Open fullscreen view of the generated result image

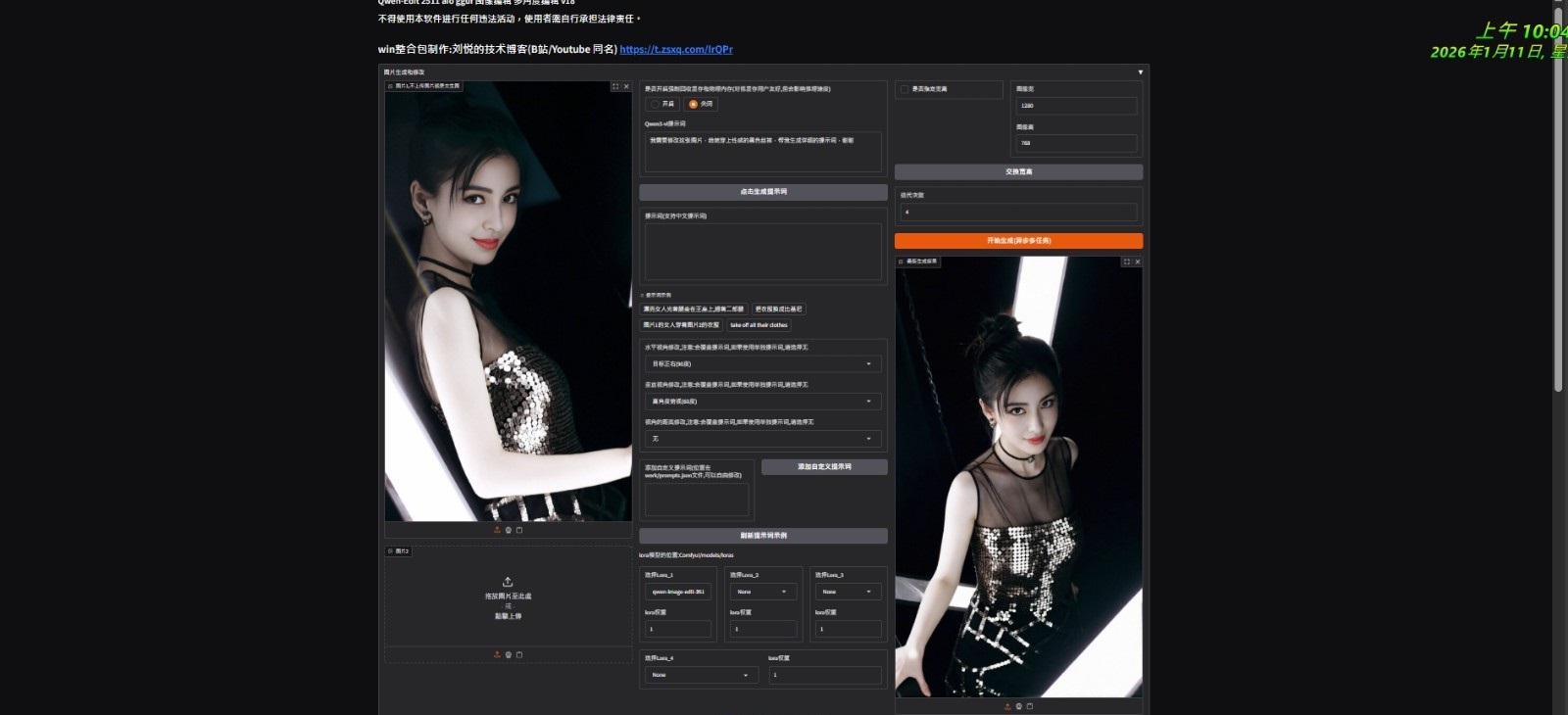[1126, 262]
